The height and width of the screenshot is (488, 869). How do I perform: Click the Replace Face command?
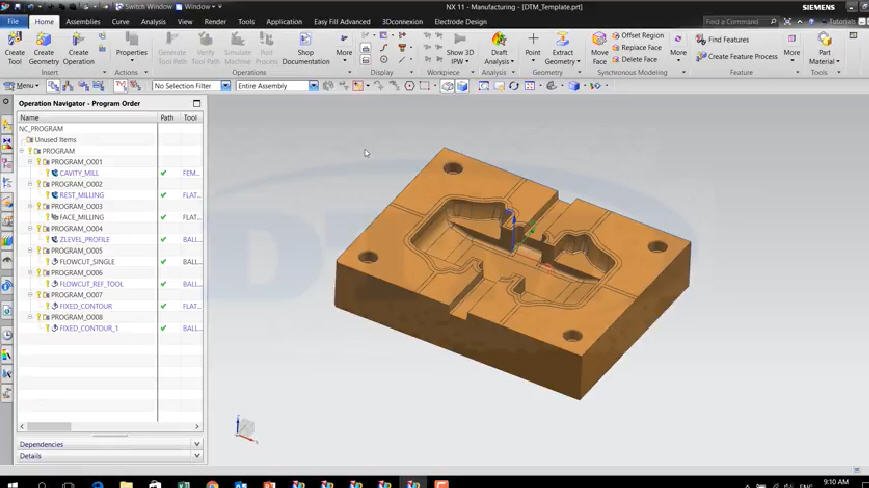(x=637, y=47)
